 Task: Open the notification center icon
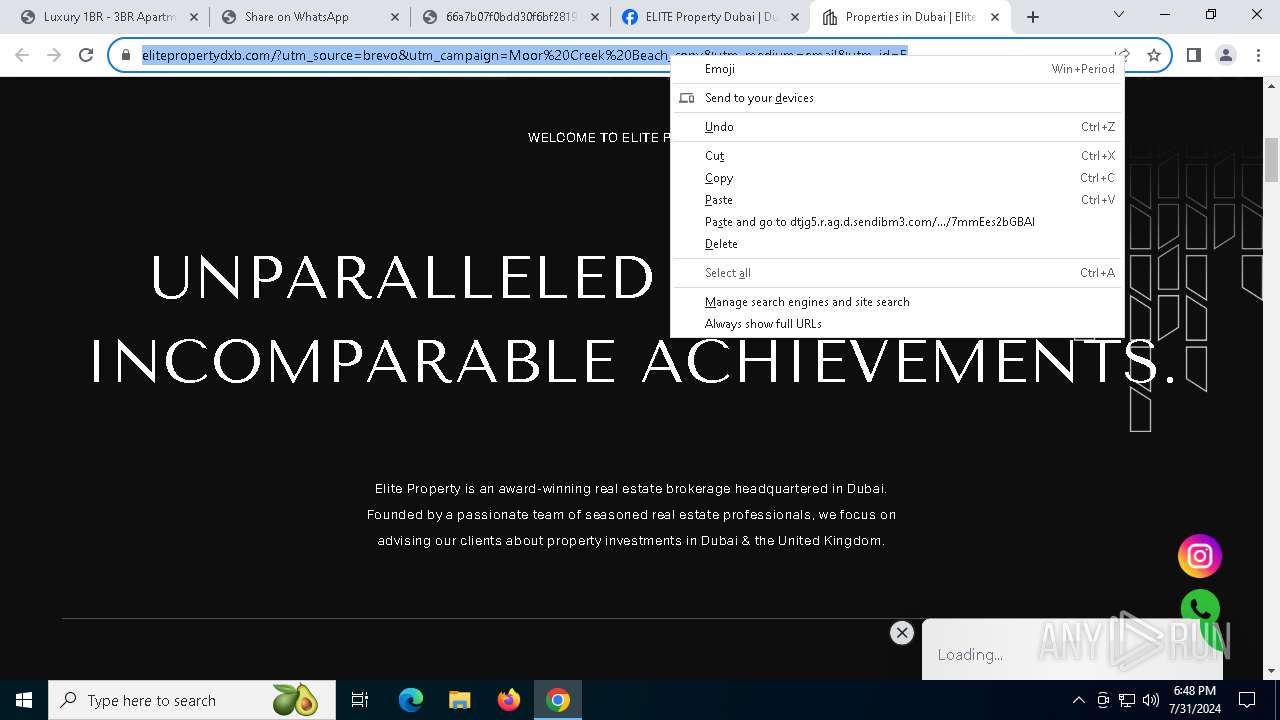click(1247, 700)
